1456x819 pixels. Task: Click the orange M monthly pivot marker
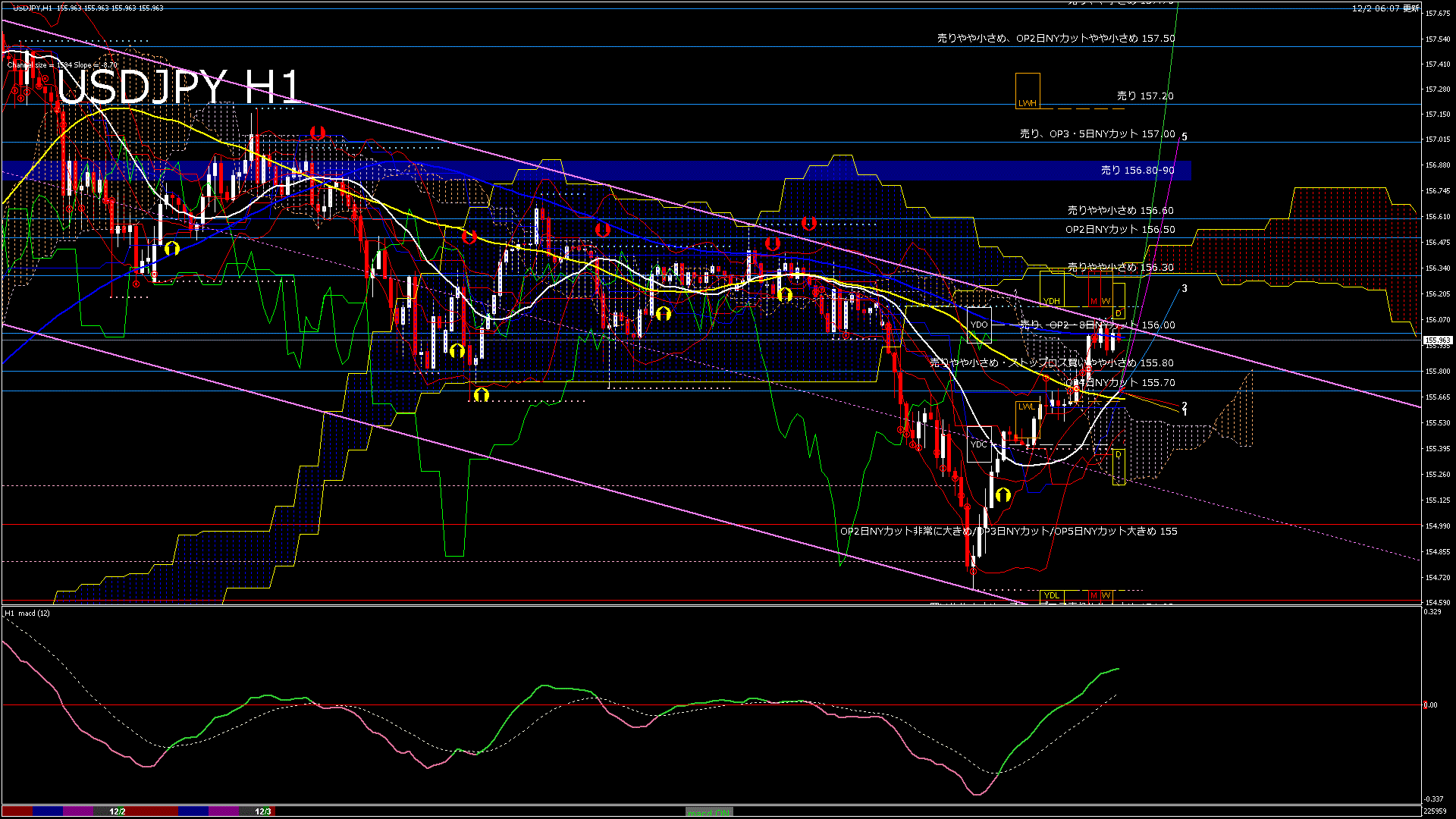coord(1094,301)
